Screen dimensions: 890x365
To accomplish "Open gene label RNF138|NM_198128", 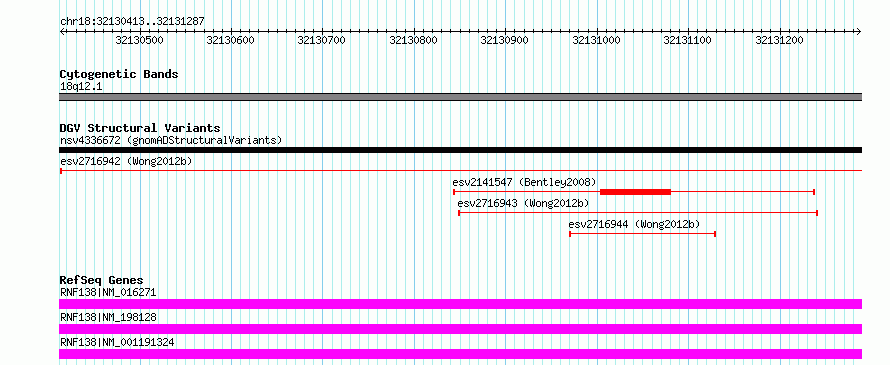I will pyautogui.click(x=108, y=317).
